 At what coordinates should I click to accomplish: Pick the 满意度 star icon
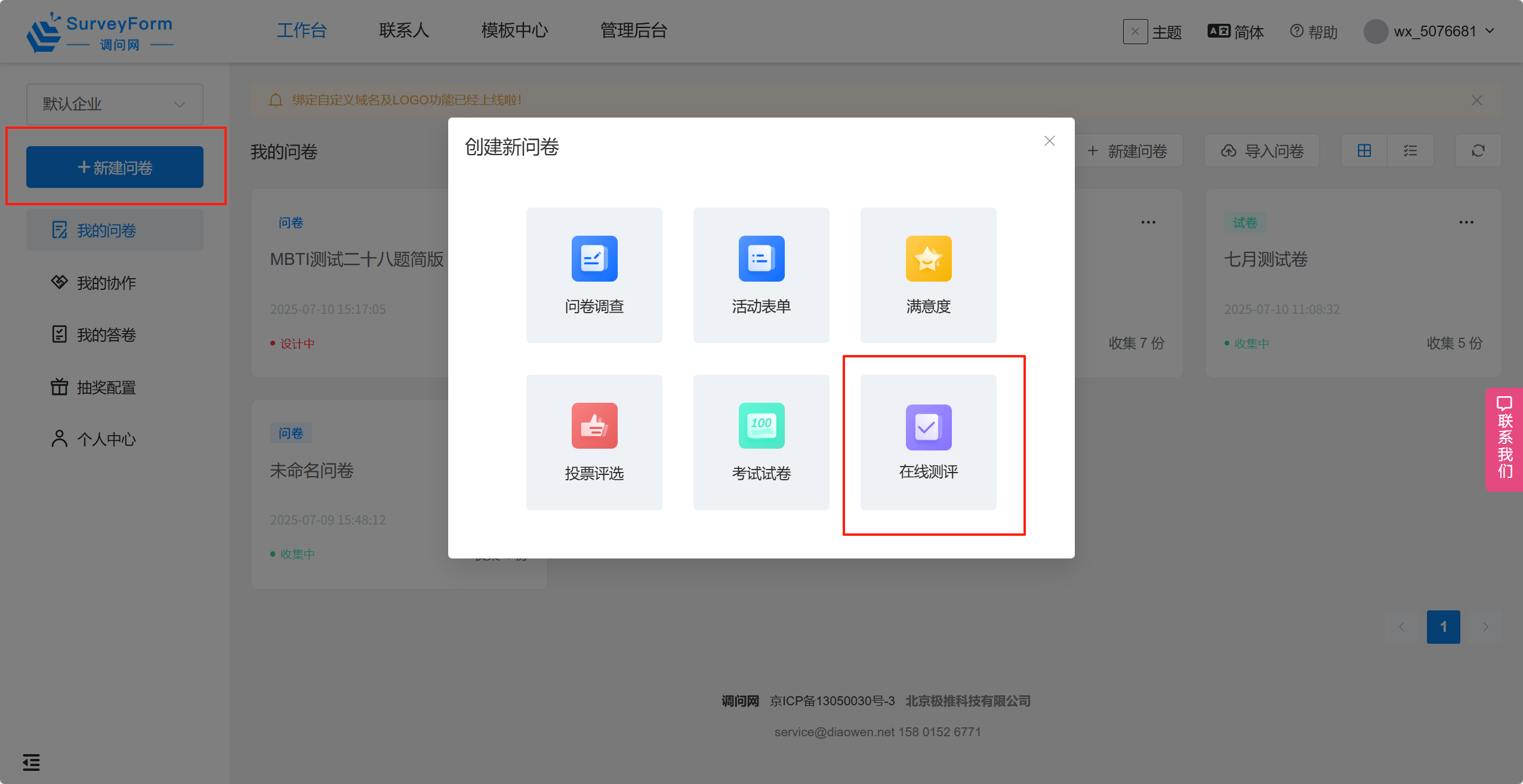928,258
